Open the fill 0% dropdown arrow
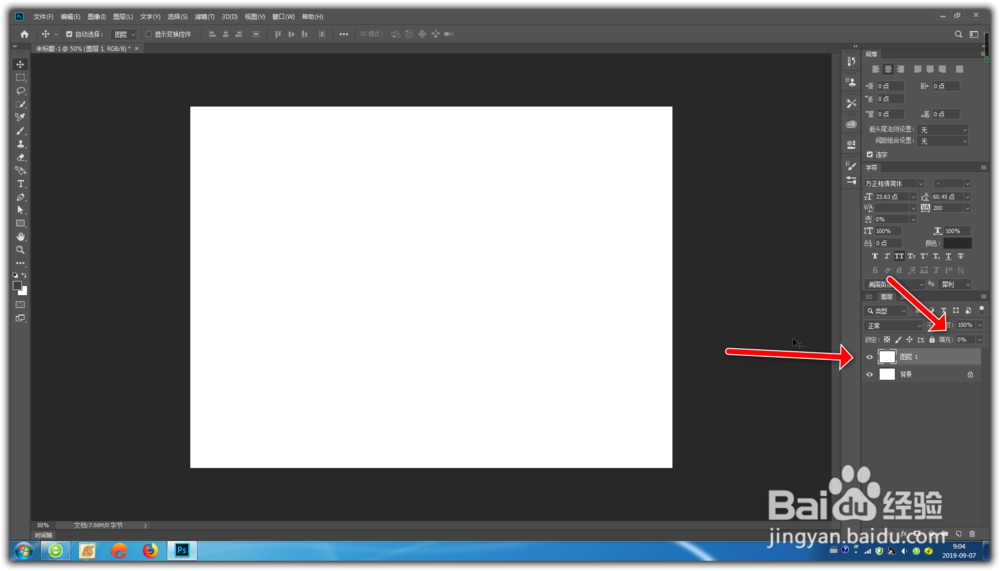 click(x=980, y=340)
